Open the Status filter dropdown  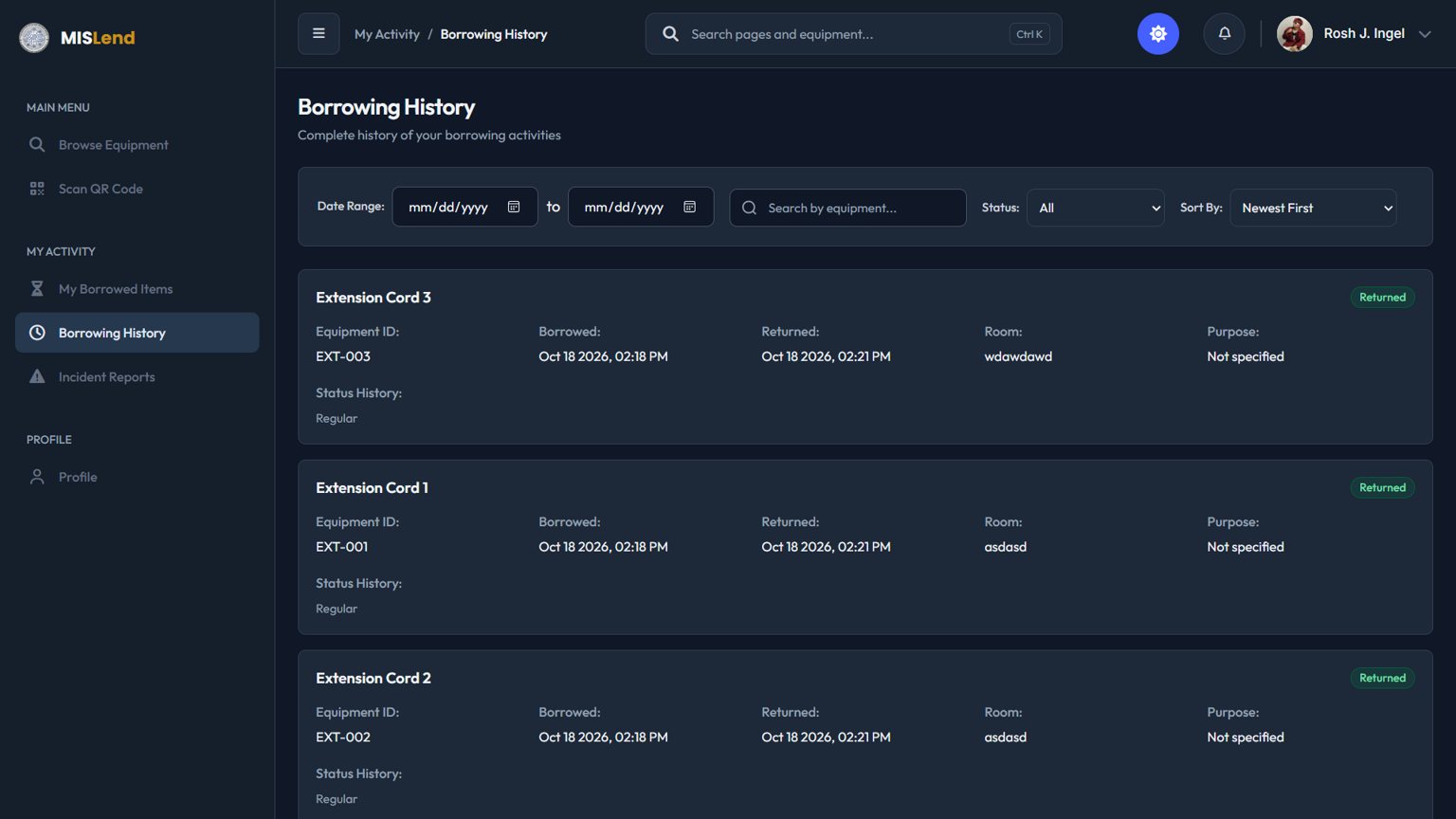coord(1096,208)
